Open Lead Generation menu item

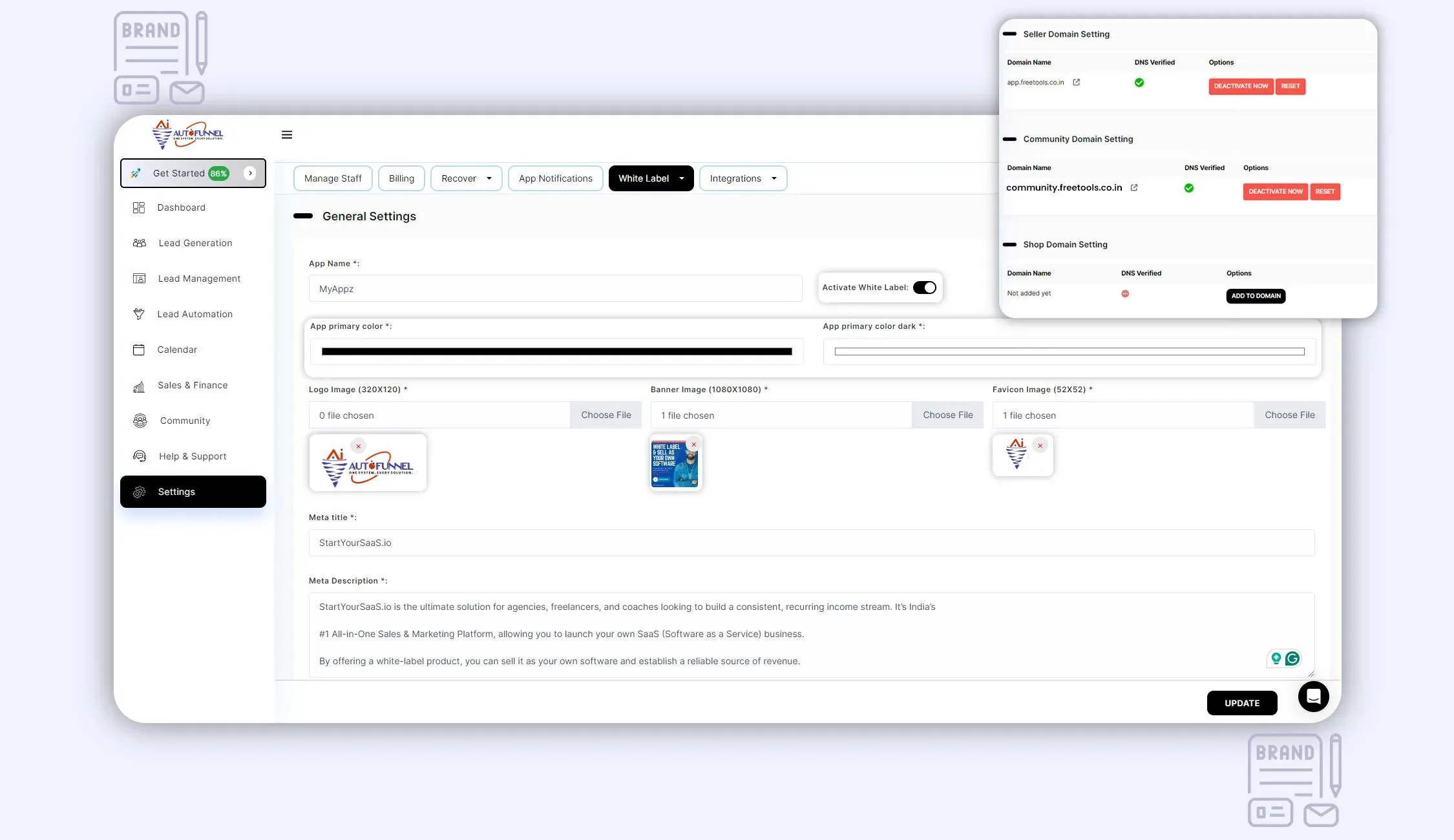(x=193, y=243)
